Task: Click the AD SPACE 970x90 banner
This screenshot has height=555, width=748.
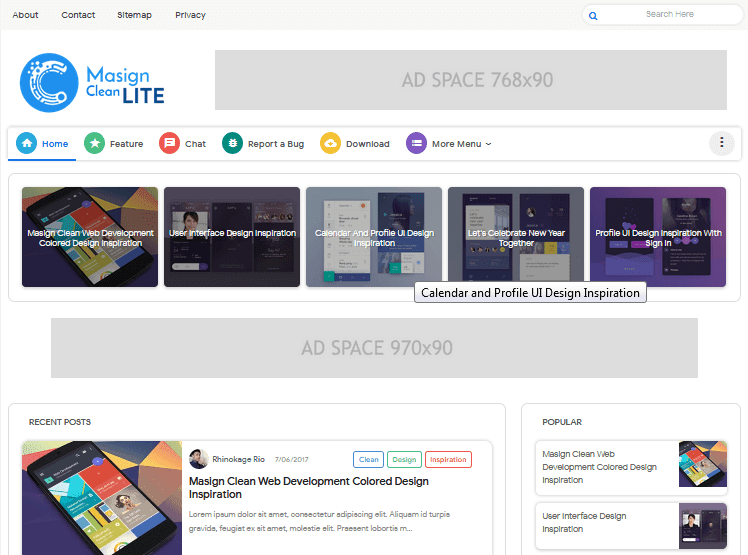Action: click(x=374, y=348)
